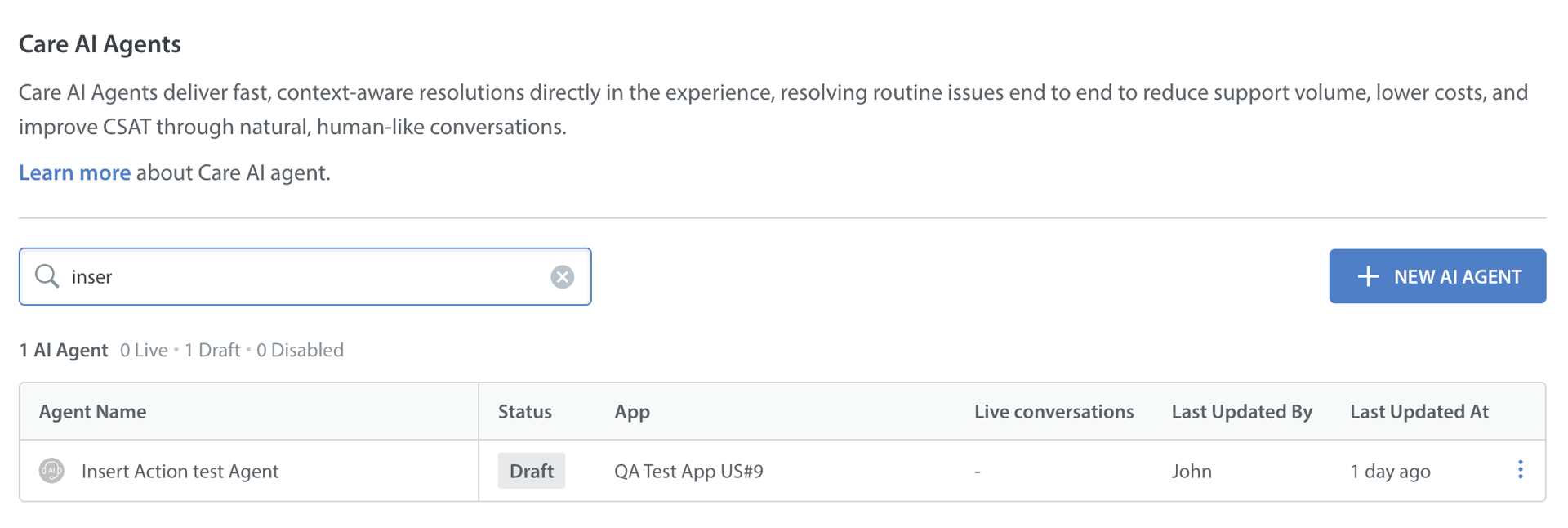The height and width of the screenshot is (528, 1568).
Task: Click the "0 Disabled" count label
Action: tap(300, 351)
